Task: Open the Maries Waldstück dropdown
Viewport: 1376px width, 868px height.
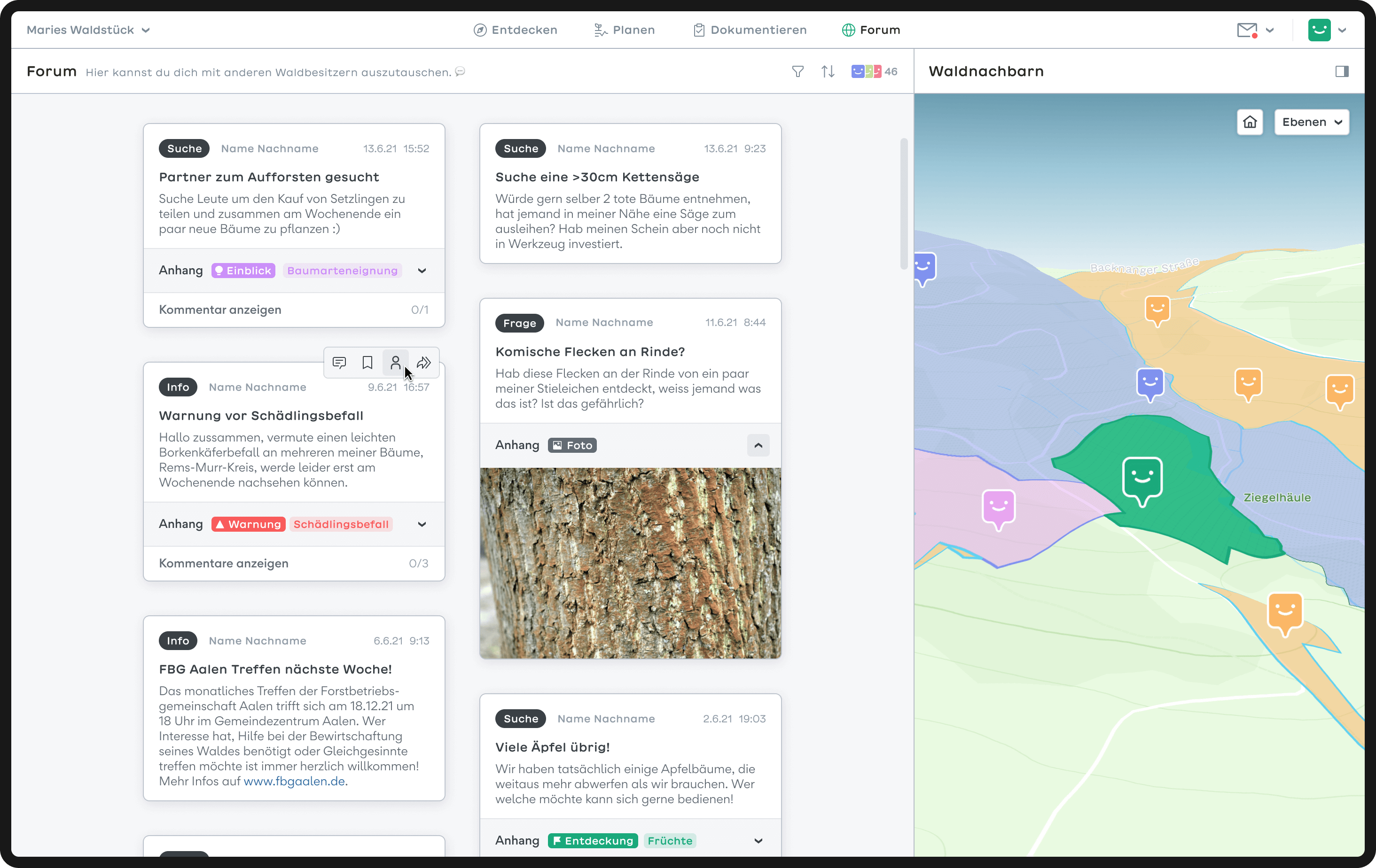Action: tap(88, 30)
